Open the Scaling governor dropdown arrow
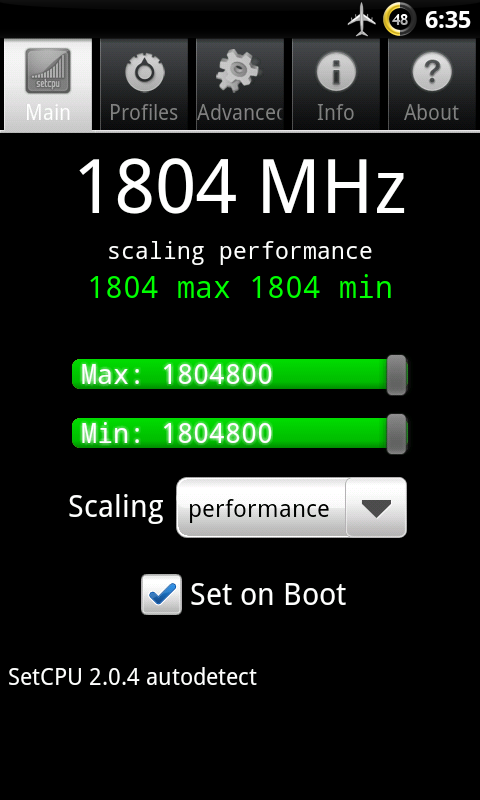480x800 pixels. (376, 508)
